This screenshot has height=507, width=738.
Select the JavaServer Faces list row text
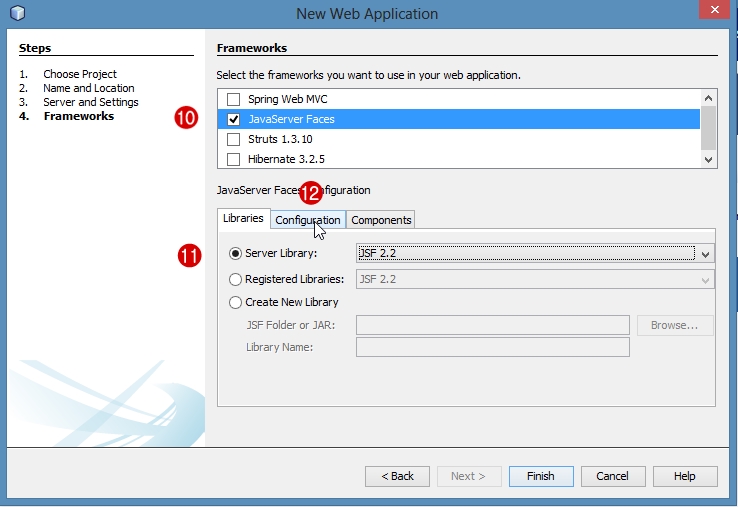[291, 120]
